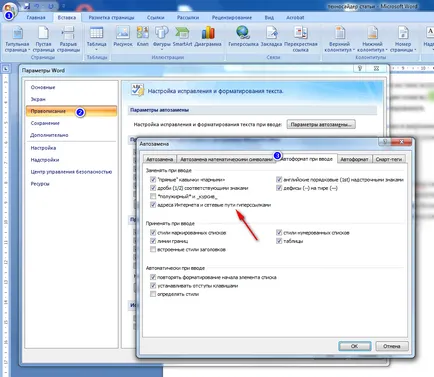Open the Разметка страницы tab
Image resolution: width=434 pixels, height=377 pixels.
[x=111, y=17]
